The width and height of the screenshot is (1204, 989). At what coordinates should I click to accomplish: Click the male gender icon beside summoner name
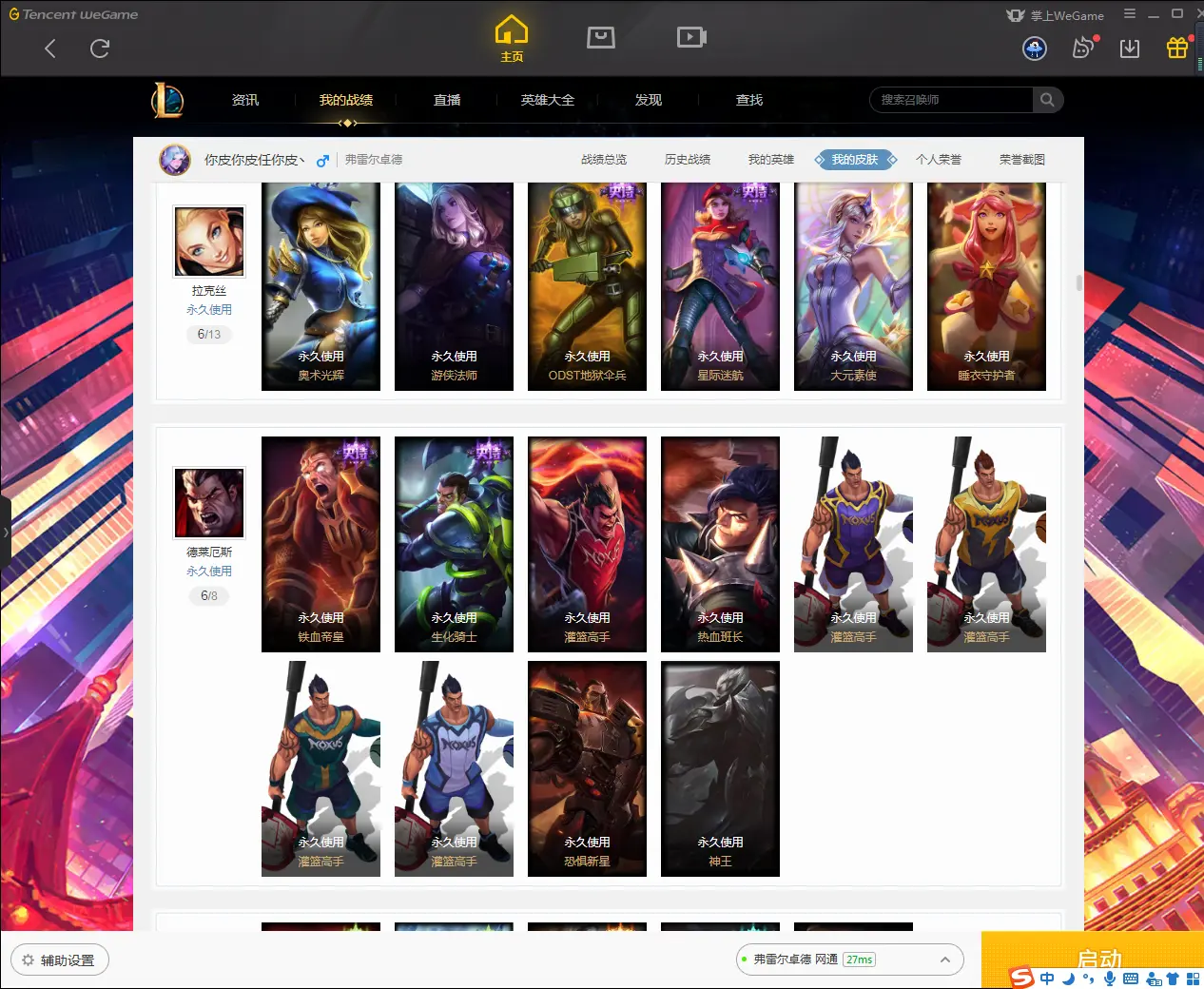[323, 161]
